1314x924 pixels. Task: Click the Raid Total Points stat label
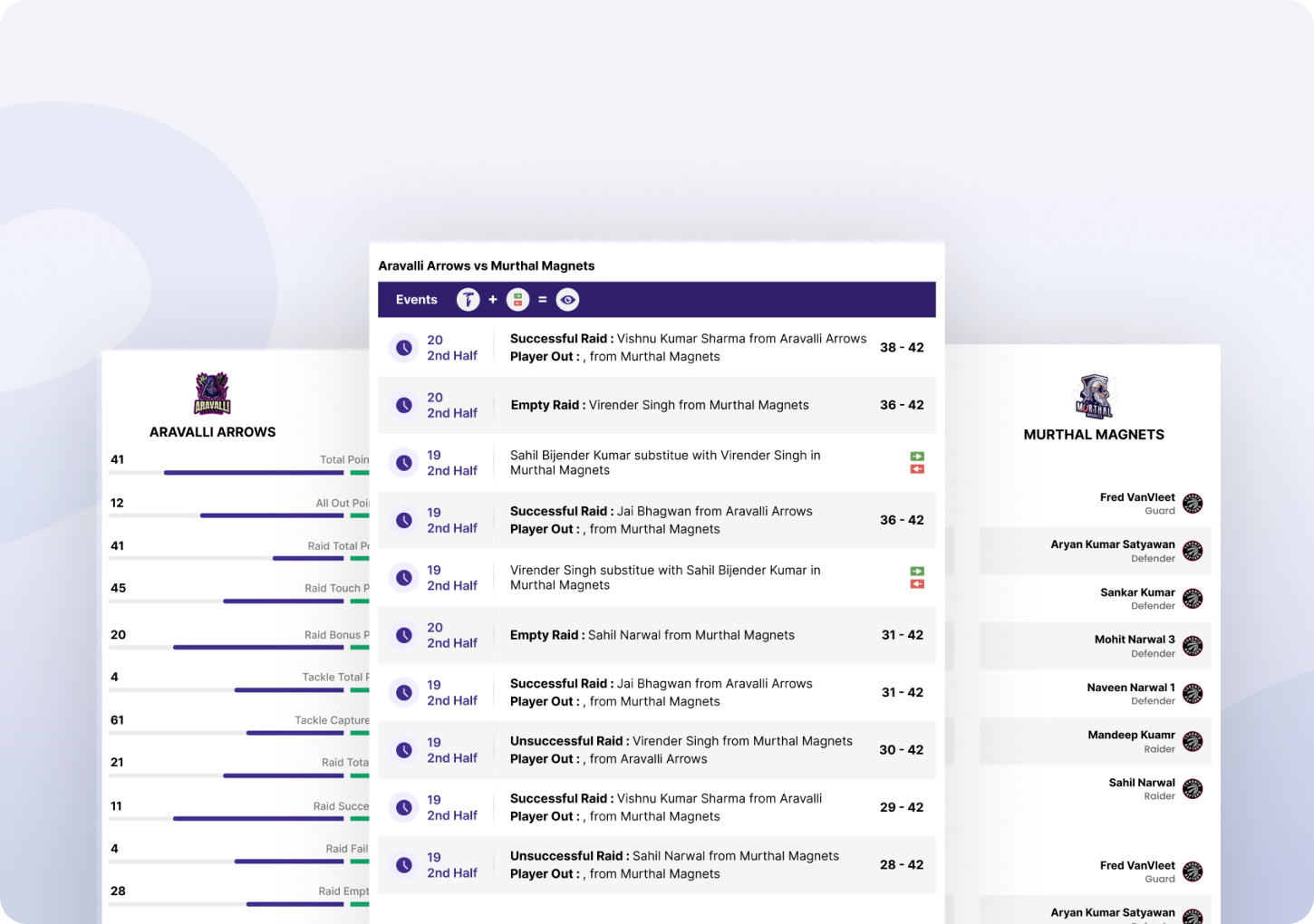(338, 545)
